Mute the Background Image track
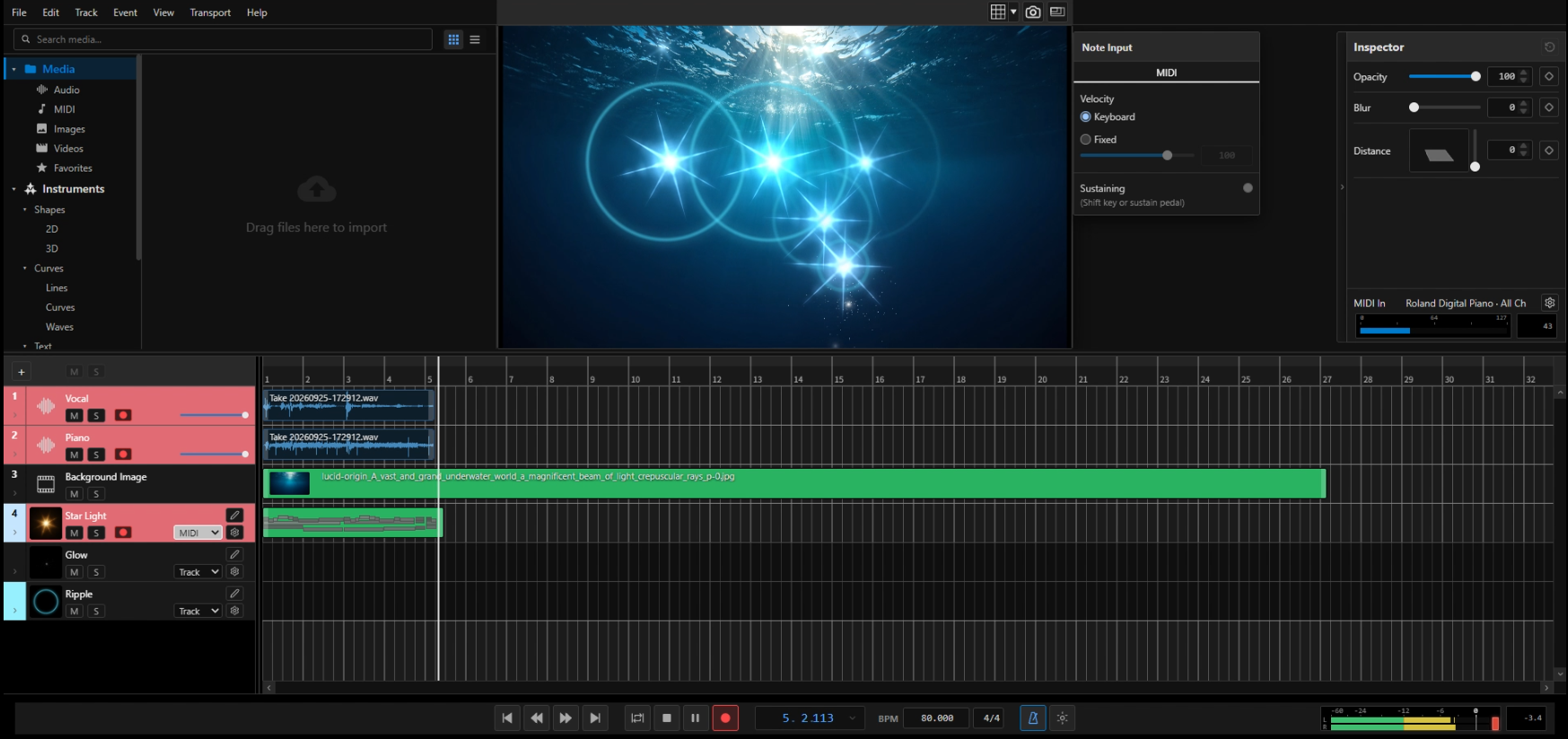1568x739 pixels. tap(74, 494)
